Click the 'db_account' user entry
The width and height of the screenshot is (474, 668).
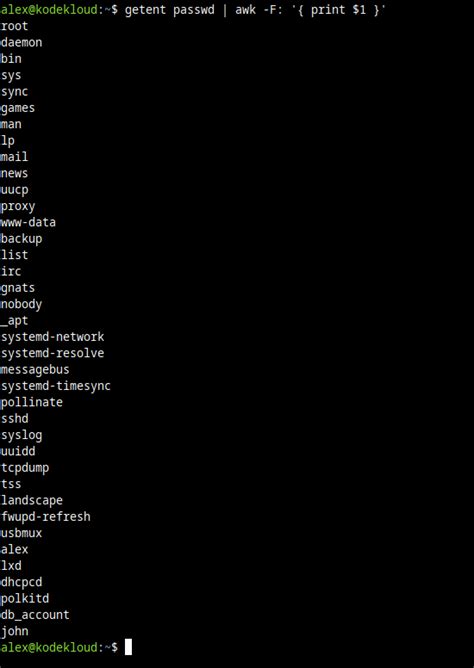pos(35,615)
